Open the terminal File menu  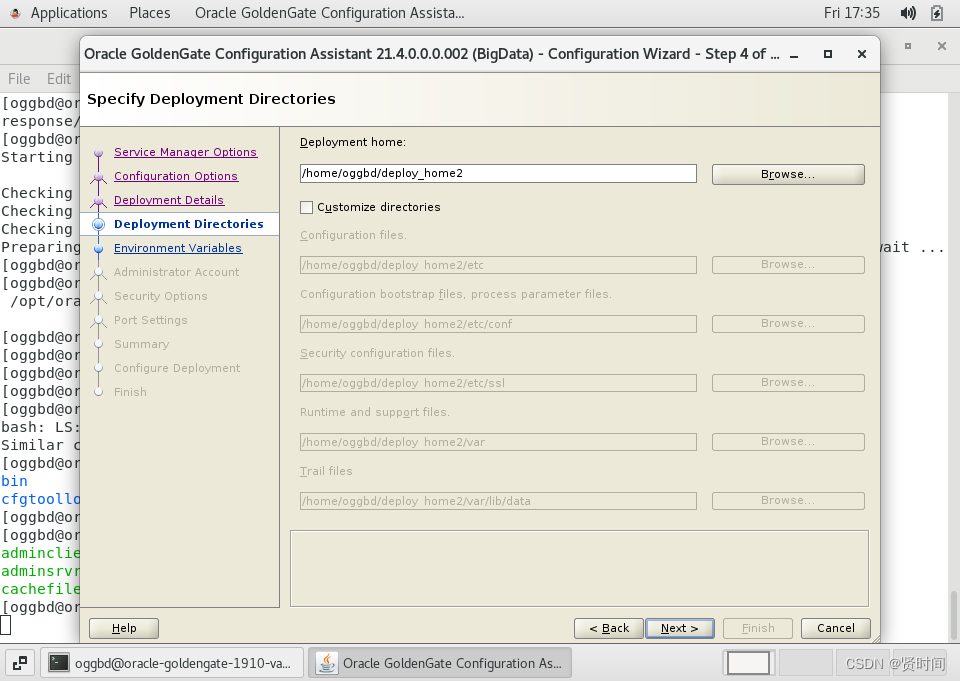[19, 79]
